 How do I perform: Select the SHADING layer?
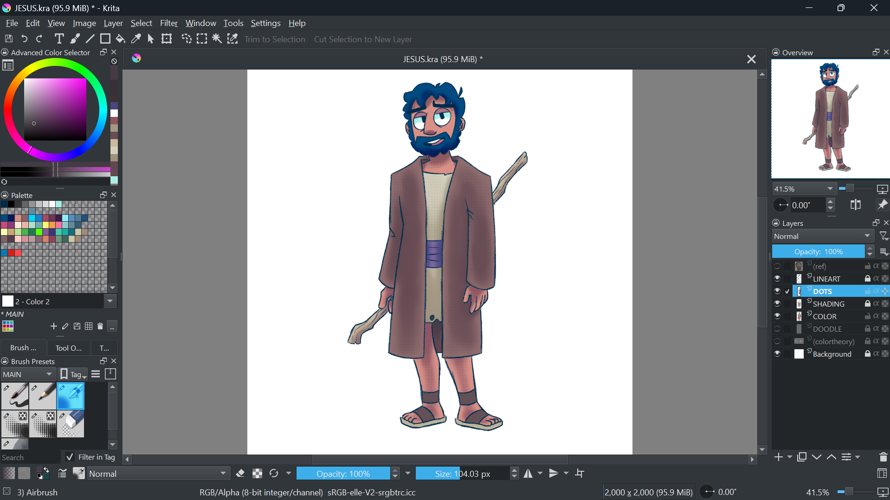coord(829,304)
